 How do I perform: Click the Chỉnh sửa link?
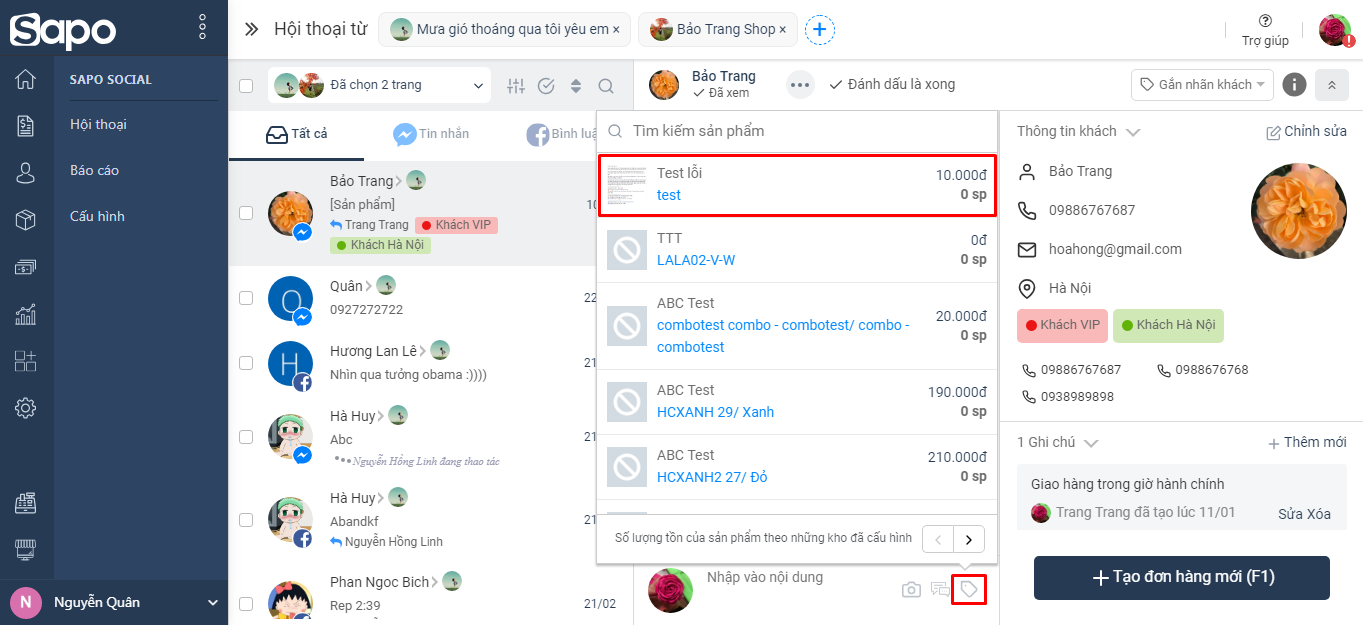(x=1306, y=132)
